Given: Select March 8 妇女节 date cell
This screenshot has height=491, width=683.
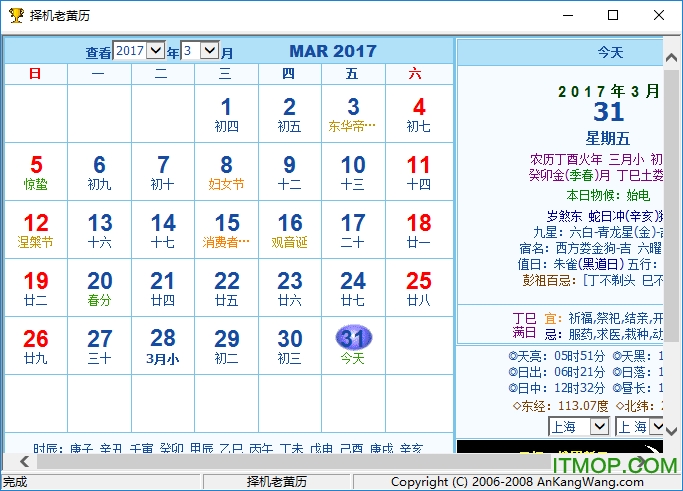Looking at the screenshot, I should (x=226, y=172).
